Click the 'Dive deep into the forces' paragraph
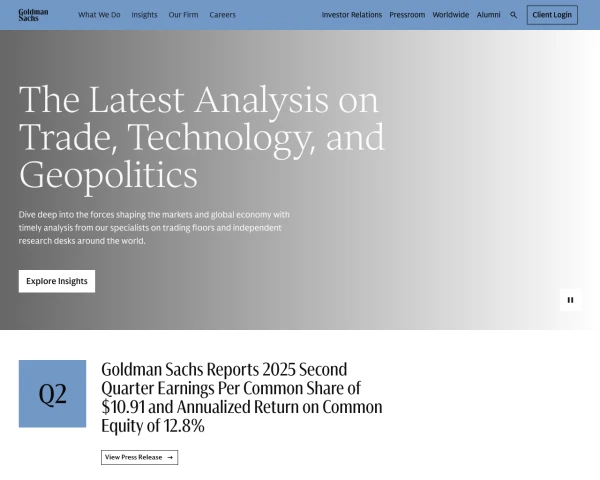Image resolution: width=600 pixels, height=480 pixels. (154, 227)
